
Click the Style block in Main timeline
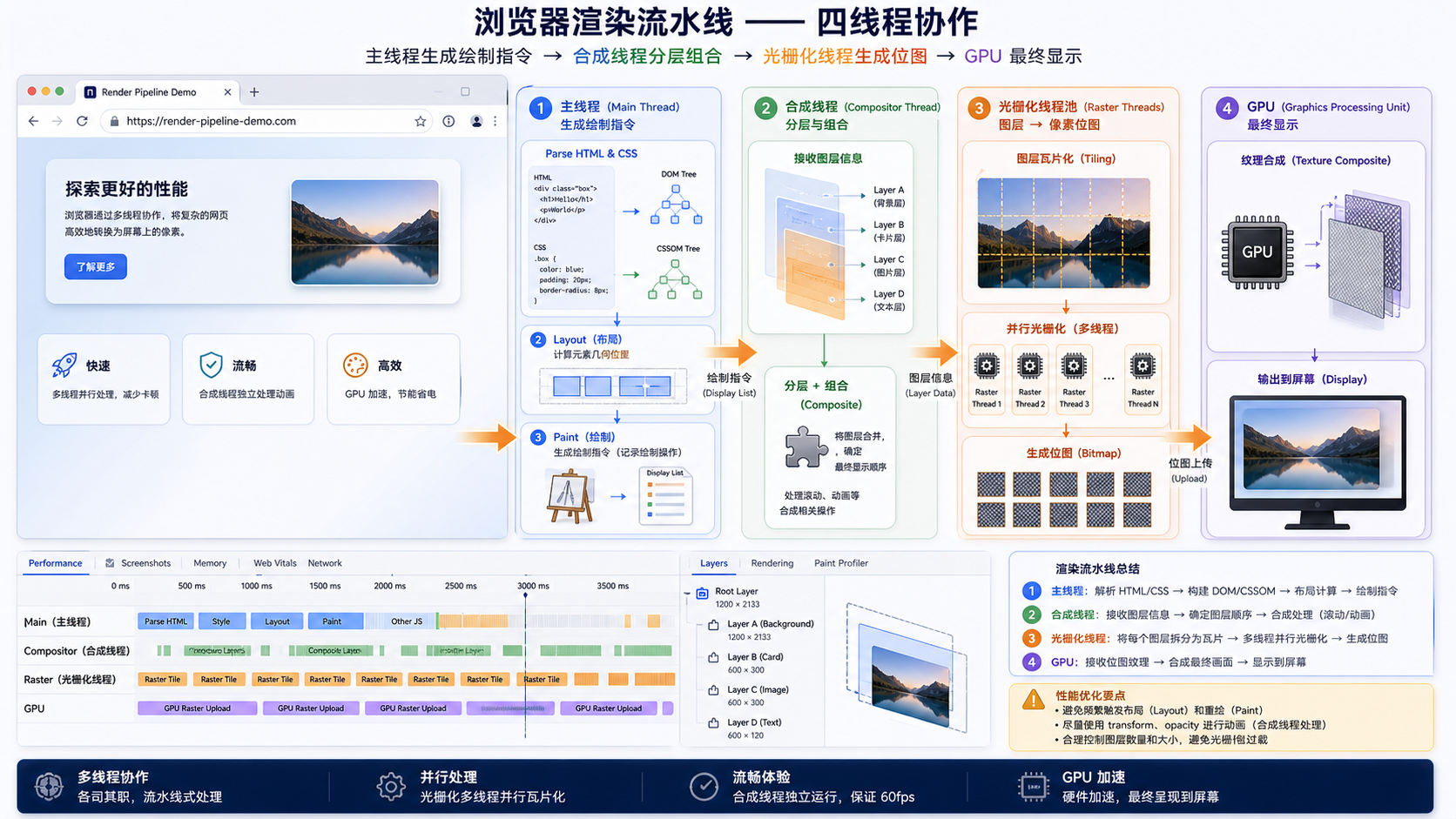tap(221, 621)
